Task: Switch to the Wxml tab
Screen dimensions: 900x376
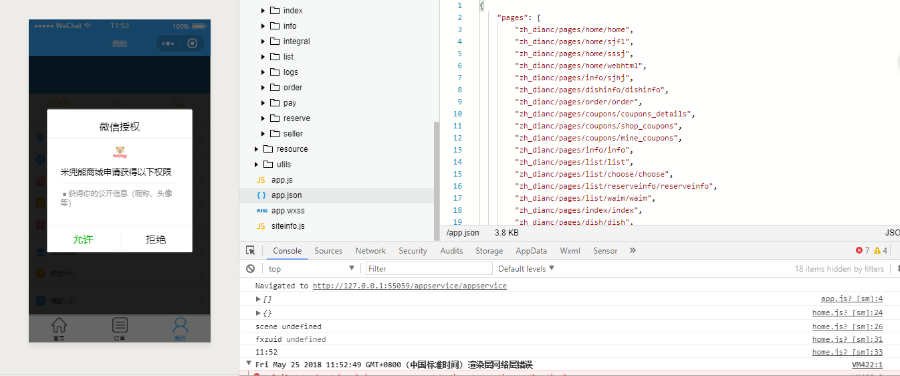Action: pyautogui.click(x=570, y=251)
